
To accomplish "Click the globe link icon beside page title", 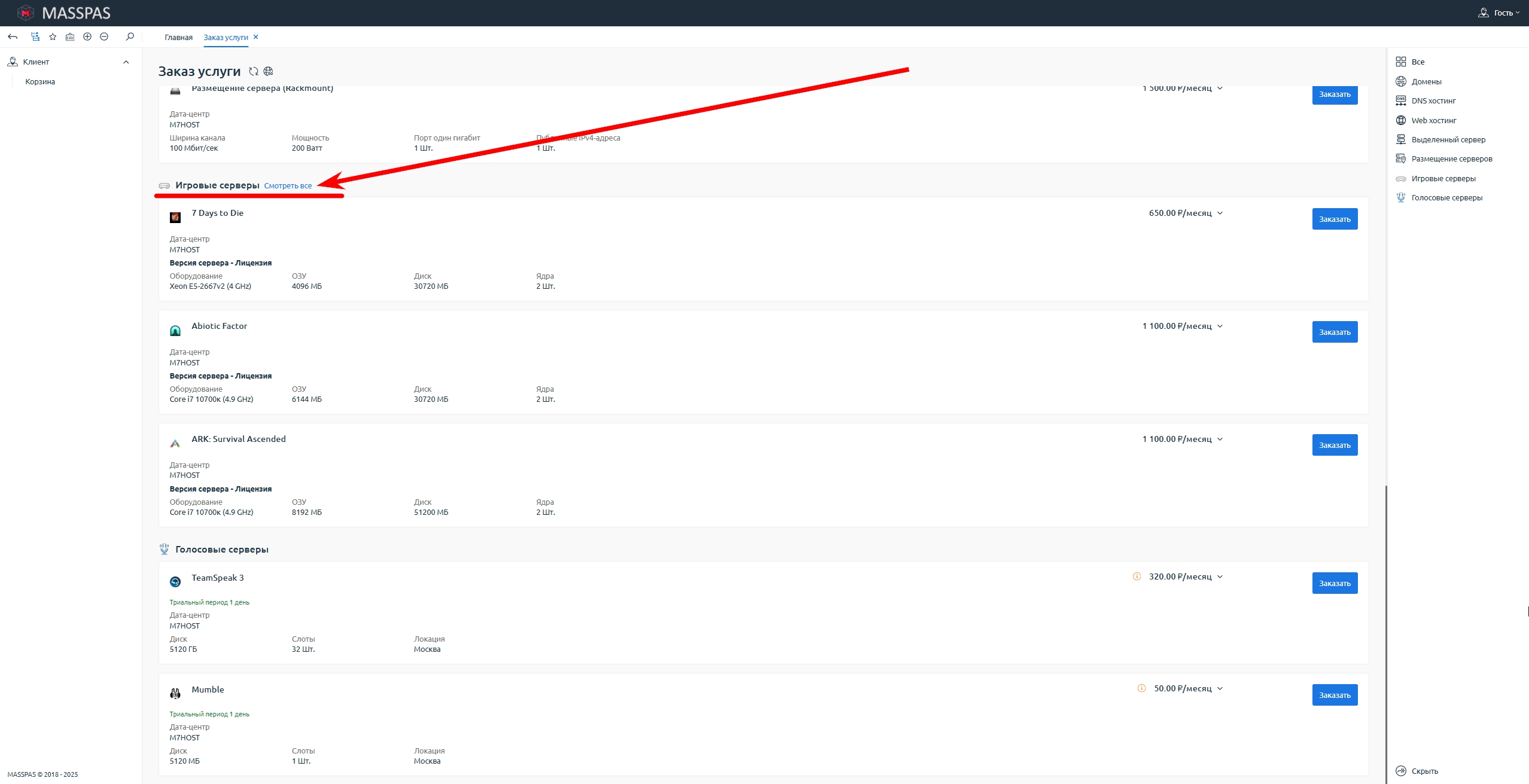I will (269, 71).
